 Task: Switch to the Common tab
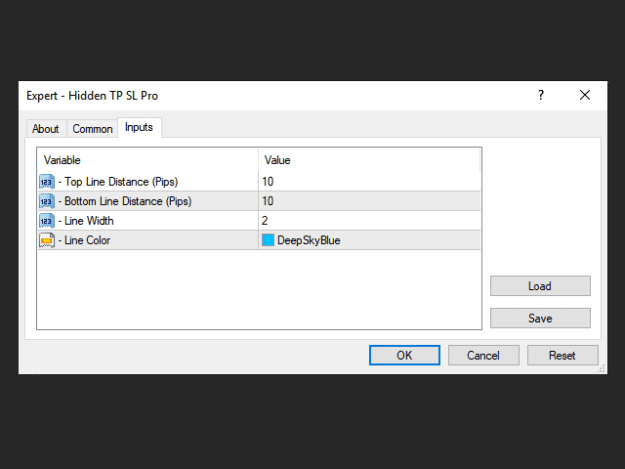click(x=92, y=129)
